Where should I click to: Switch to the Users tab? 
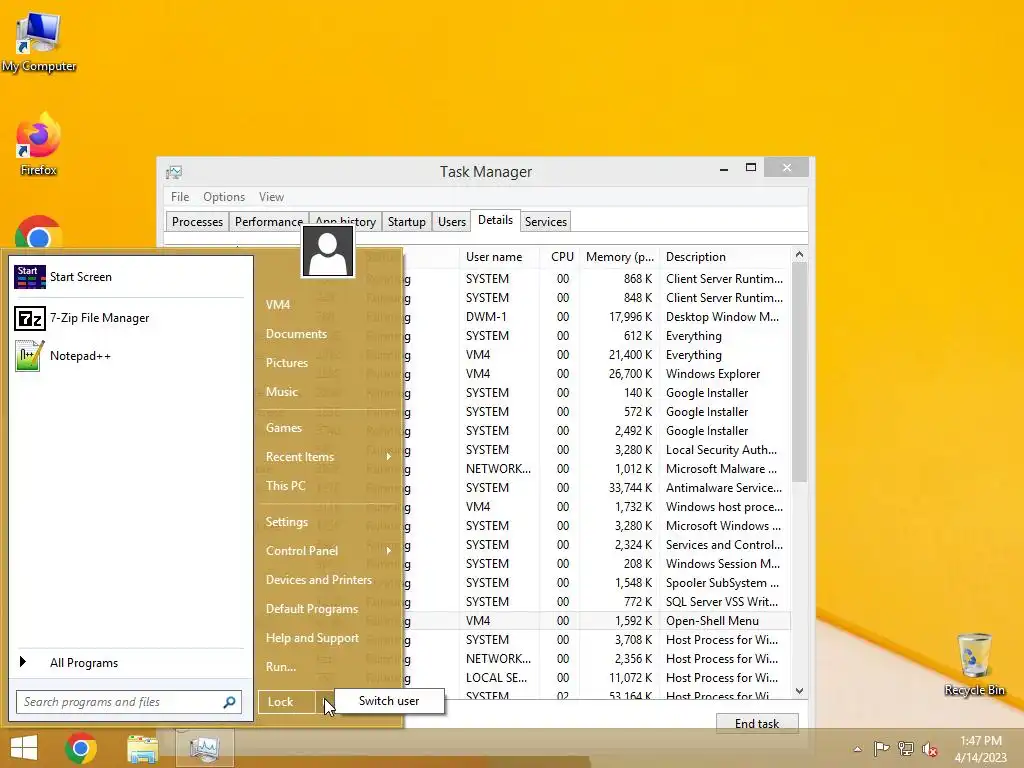coord(452,221)
